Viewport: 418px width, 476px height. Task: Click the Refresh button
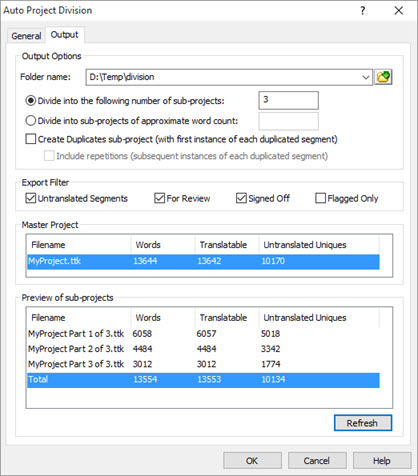click(363, 423)
